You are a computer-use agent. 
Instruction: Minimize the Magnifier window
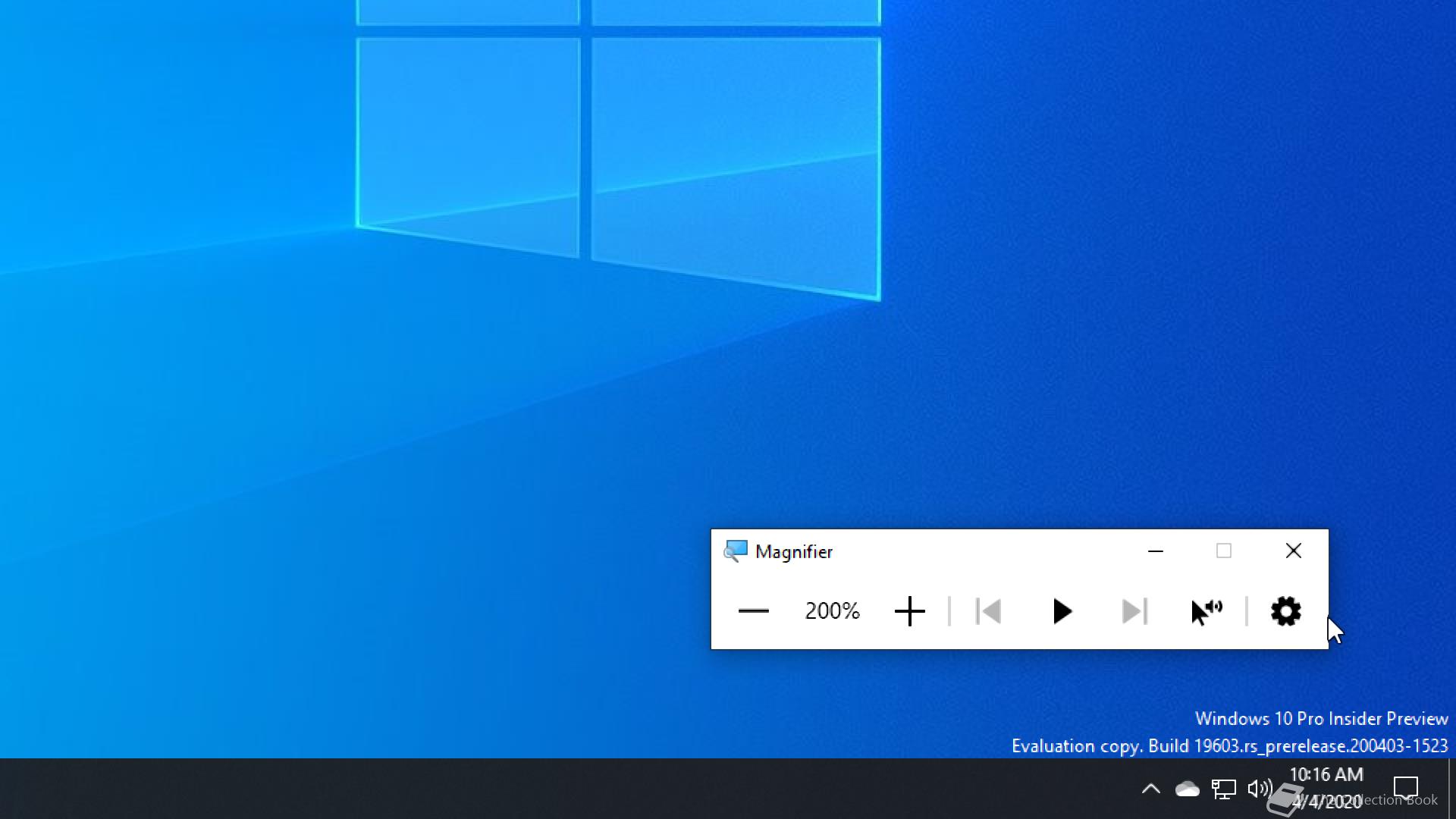coord(1155,551)
